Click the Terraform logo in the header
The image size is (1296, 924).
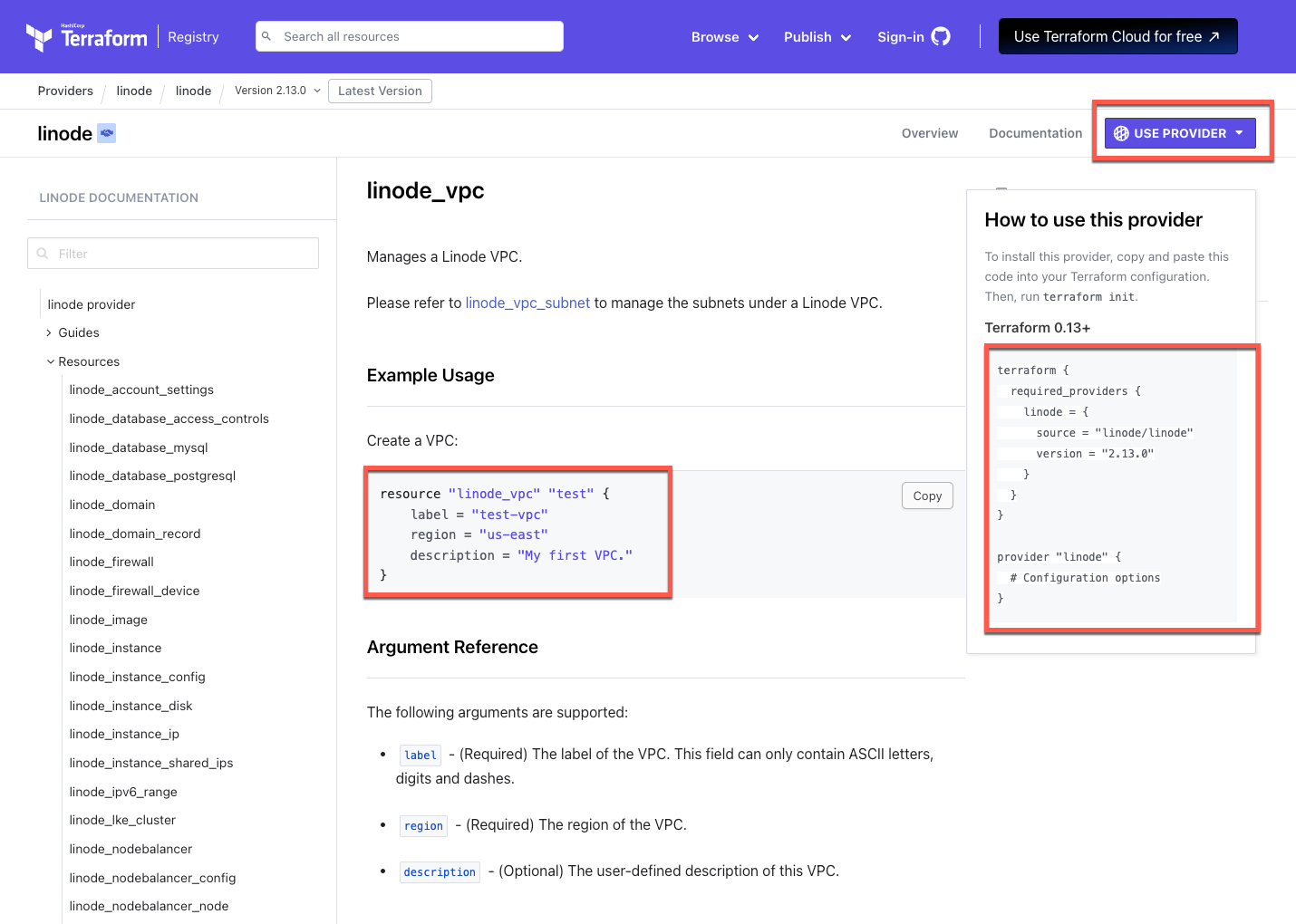[87, 37]
